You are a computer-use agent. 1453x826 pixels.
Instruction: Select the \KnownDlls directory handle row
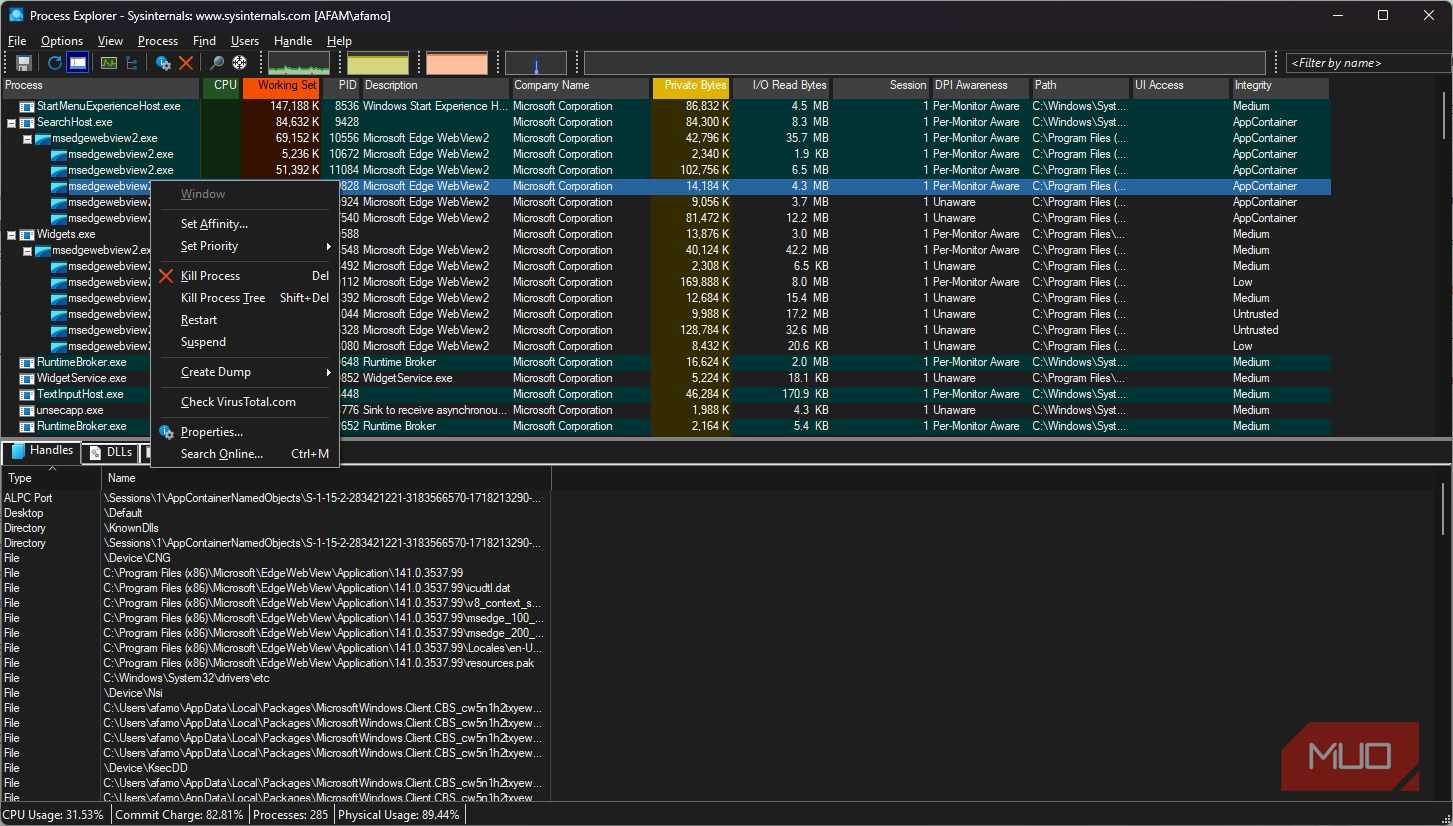(x=276, y=528)
